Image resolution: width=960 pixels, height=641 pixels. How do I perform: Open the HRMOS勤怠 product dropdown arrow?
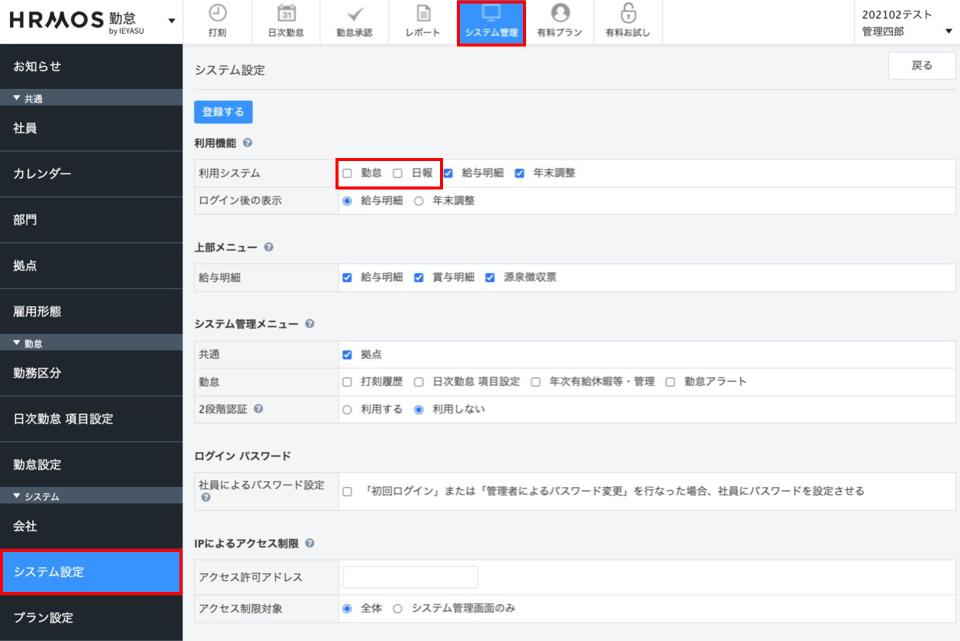click(x=172, y=21)
